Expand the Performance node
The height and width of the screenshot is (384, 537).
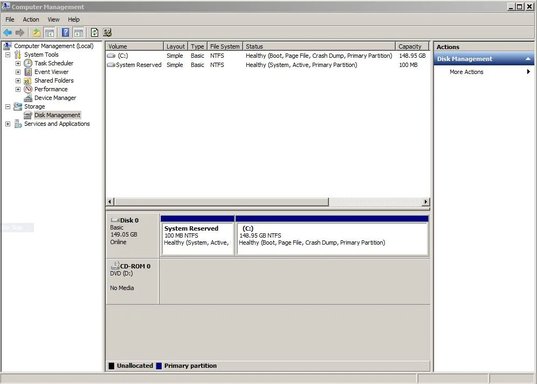coord(18,89)
